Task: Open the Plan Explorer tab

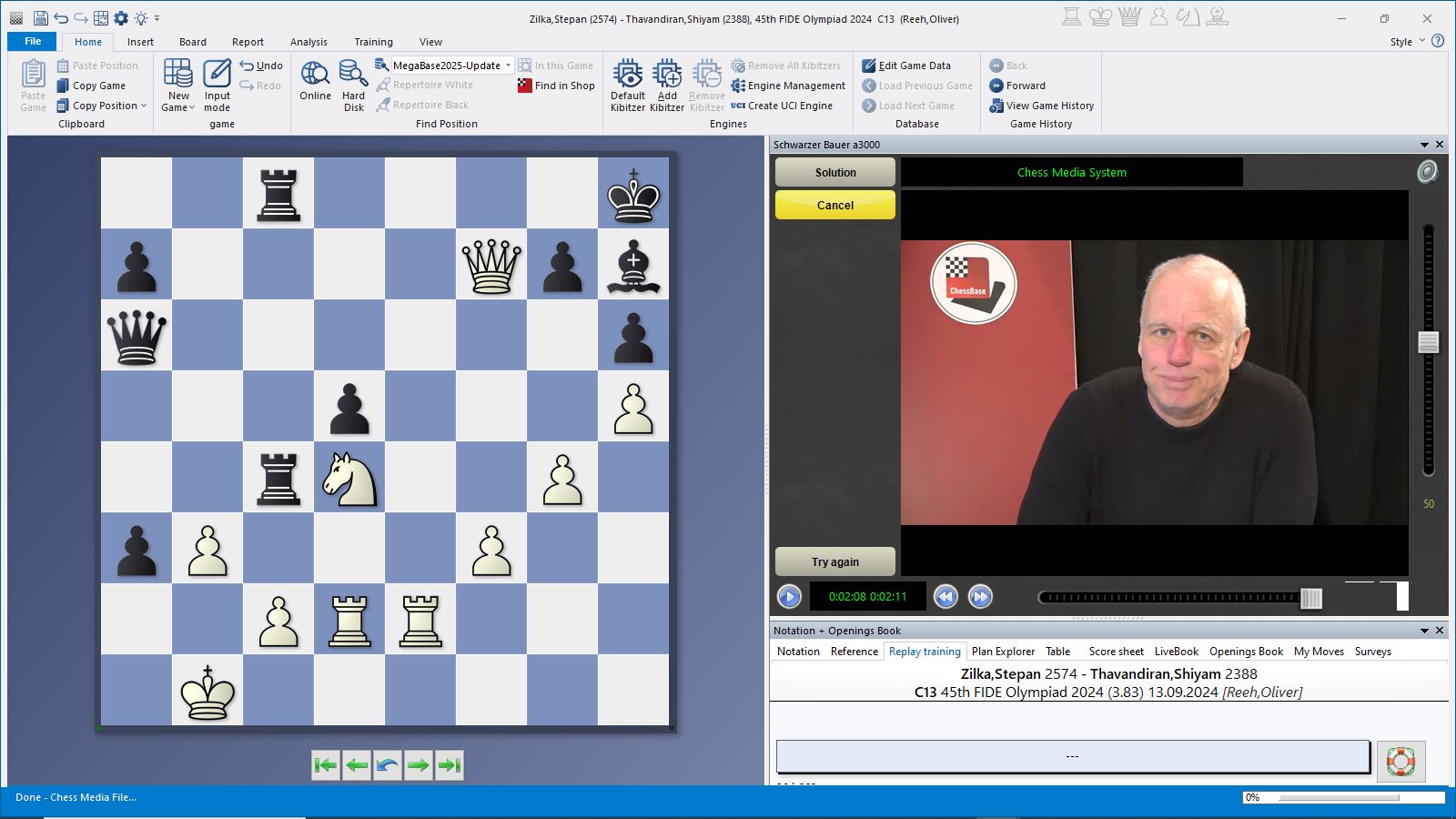Action: (x=1003, y=652)
